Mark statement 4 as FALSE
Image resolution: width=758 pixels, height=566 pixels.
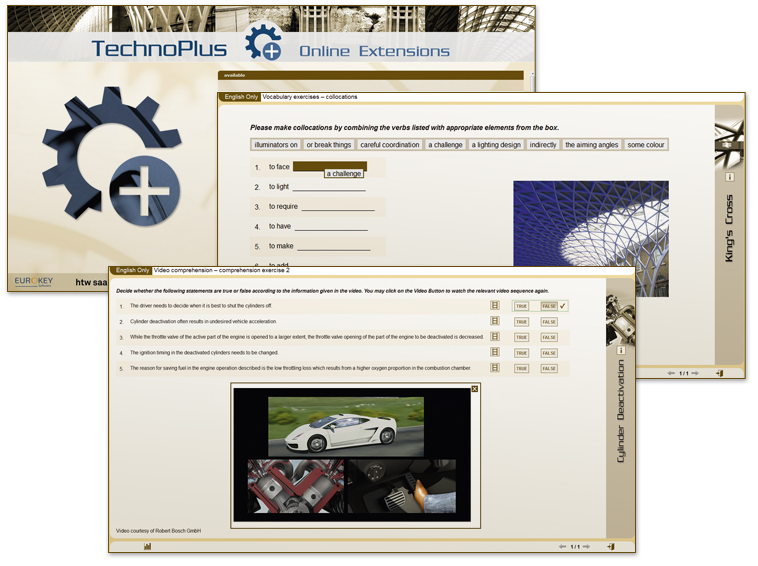pos(549,353)
